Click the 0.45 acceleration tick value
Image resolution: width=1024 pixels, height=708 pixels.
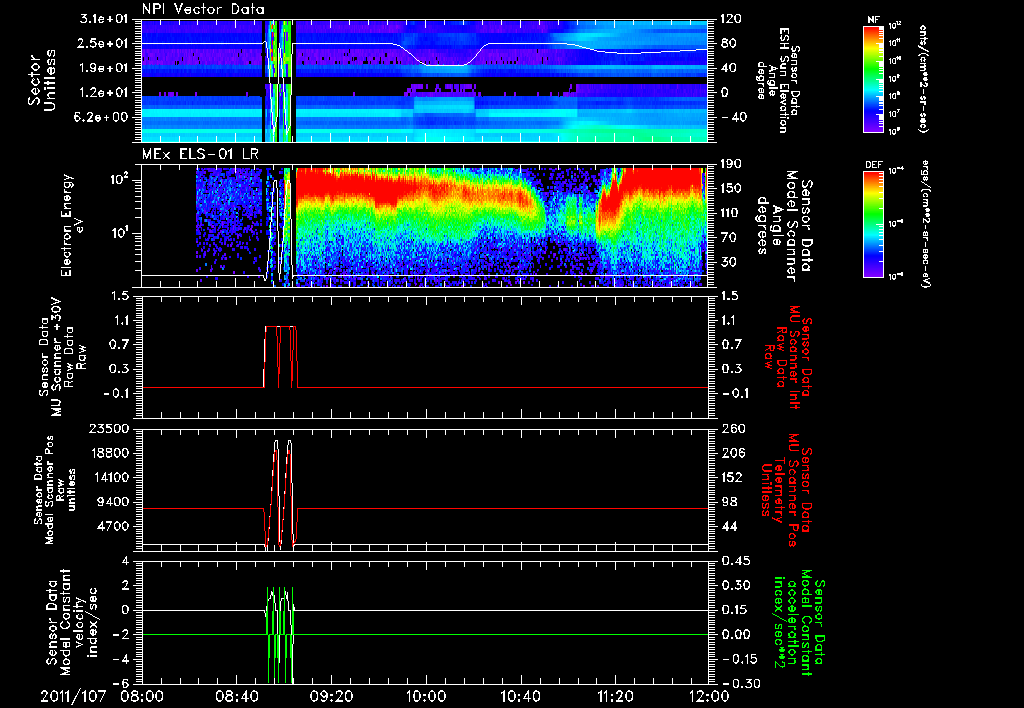pos(736,561)
